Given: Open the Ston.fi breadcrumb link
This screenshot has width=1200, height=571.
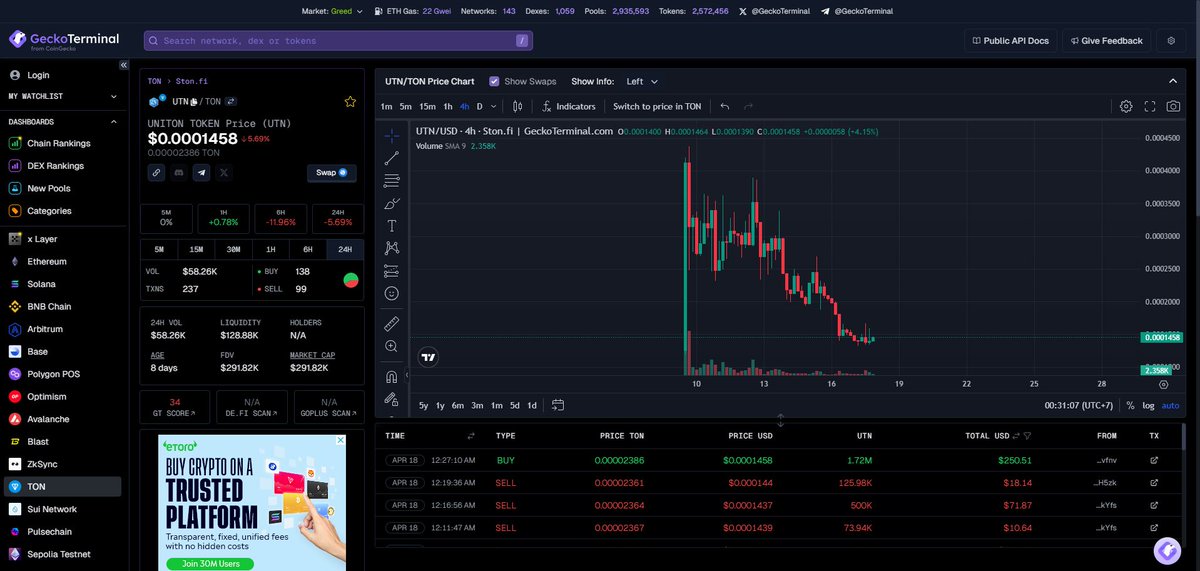Looking at the screenshot, I should pyautogui.click(x=192, y=81).
